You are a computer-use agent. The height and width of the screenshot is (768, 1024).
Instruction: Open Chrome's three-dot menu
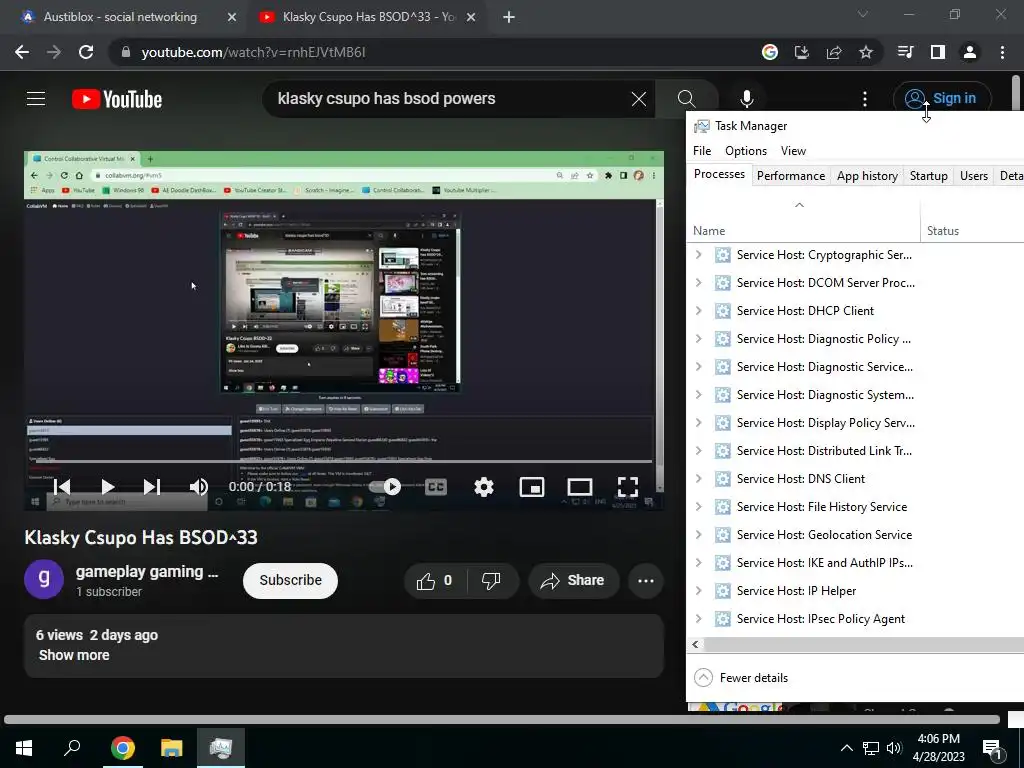[1002, 52]
